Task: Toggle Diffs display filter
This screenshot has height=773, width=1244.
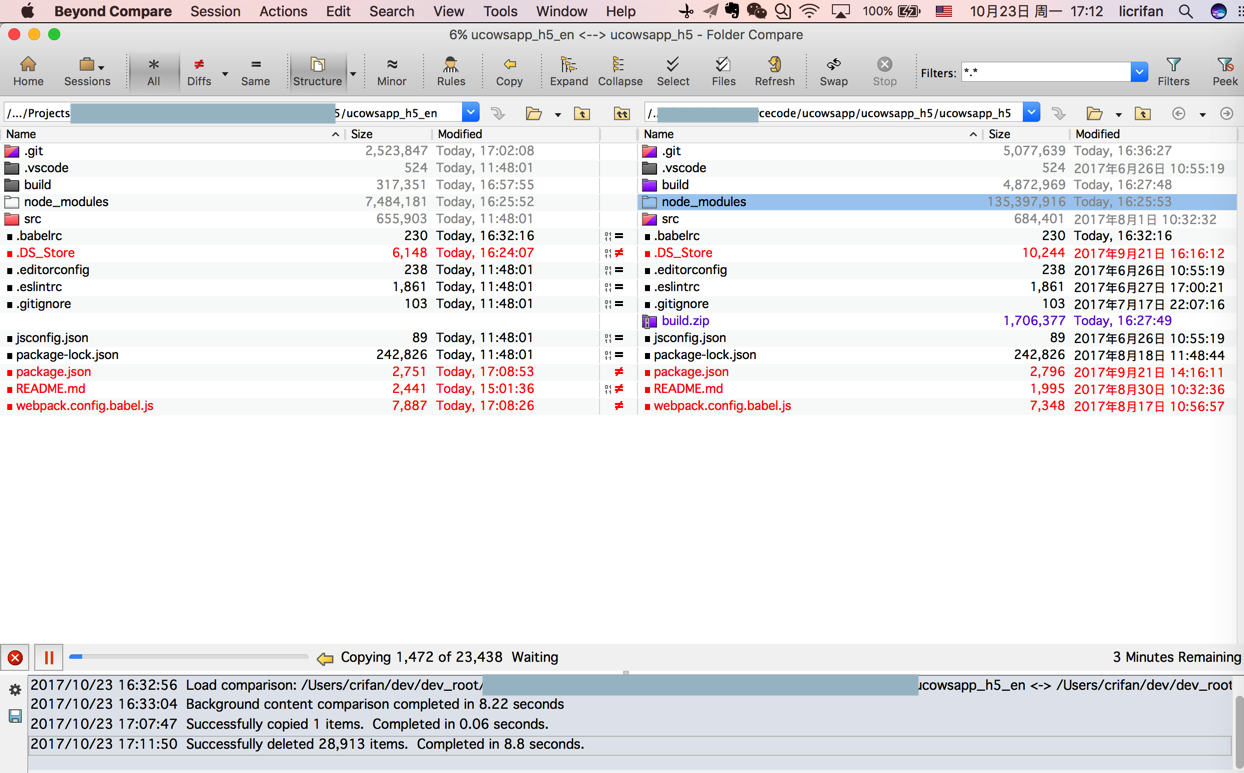Action: (x=199, y=71)
